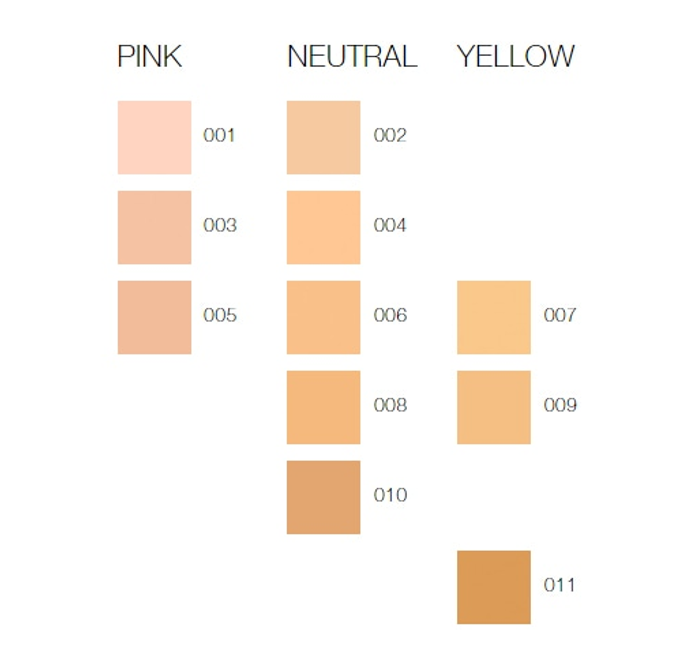Pick the neutral 008 color swatch
Image resolution: width=698 pixels, height=665 pixels.
[x=323, y=407]
